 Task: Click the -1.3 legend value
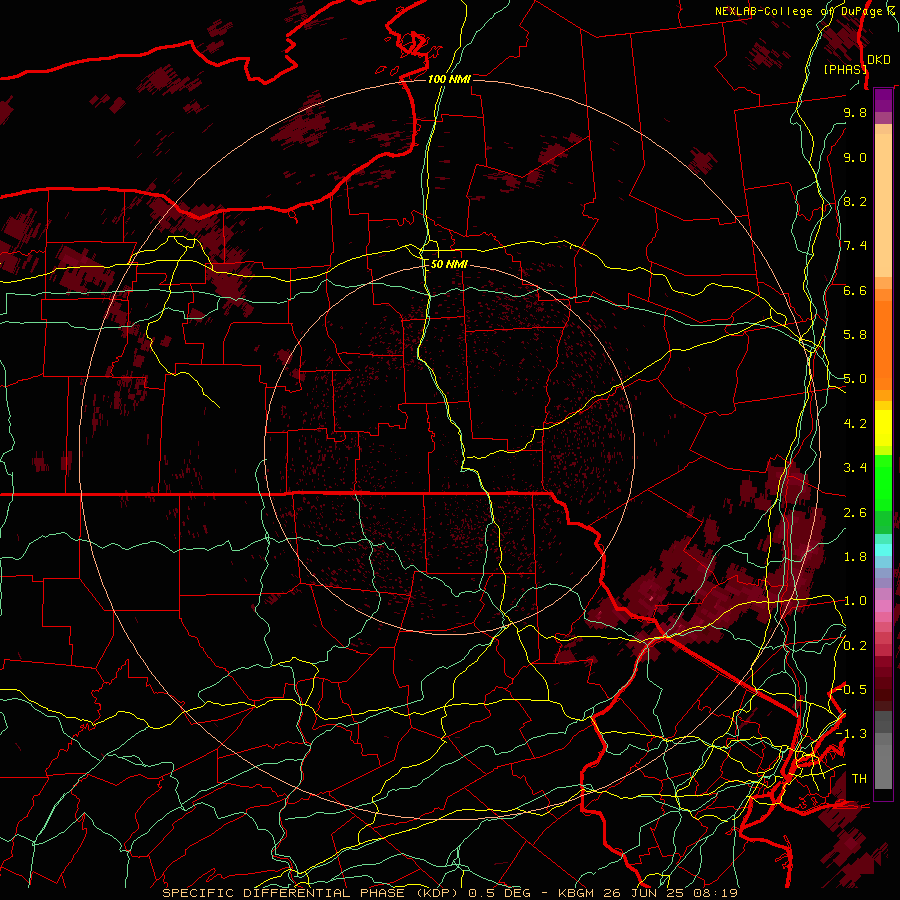[851, 734]
